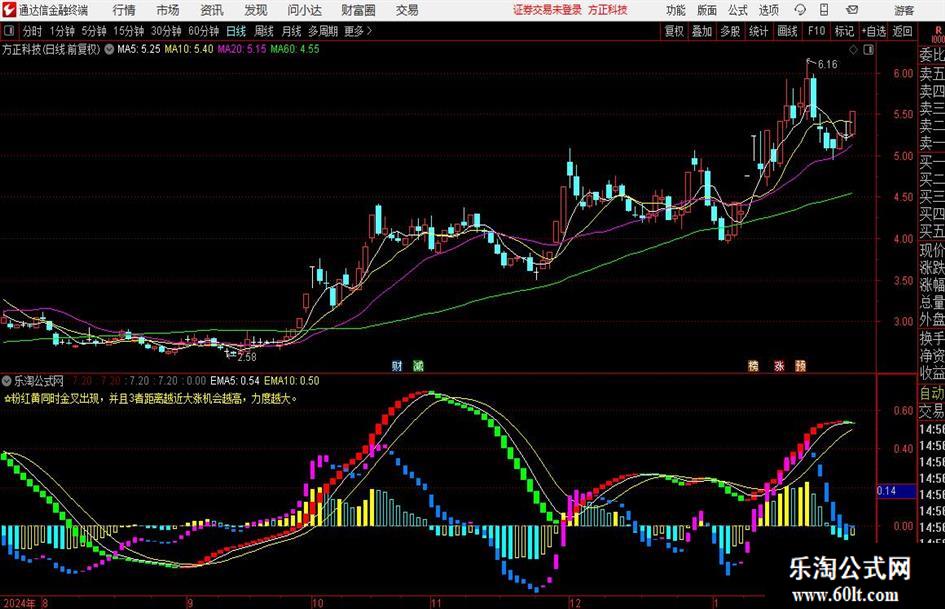945x609 pixels.
Task: Click the 通达信 red logo icon
Action: (x=9, y=10)
